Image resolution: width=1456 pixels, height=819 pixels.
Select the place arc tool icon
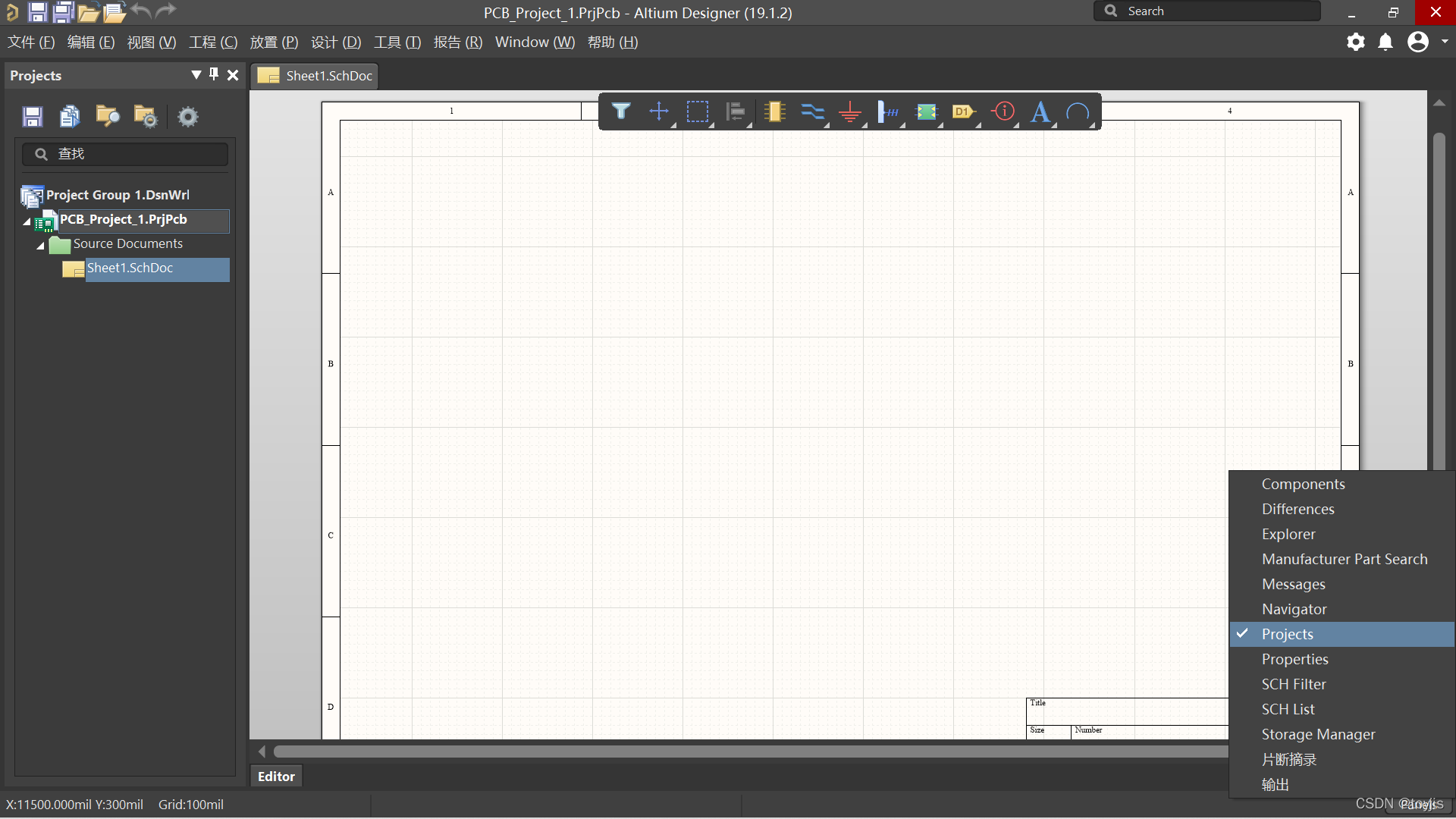pos(1078,112)
